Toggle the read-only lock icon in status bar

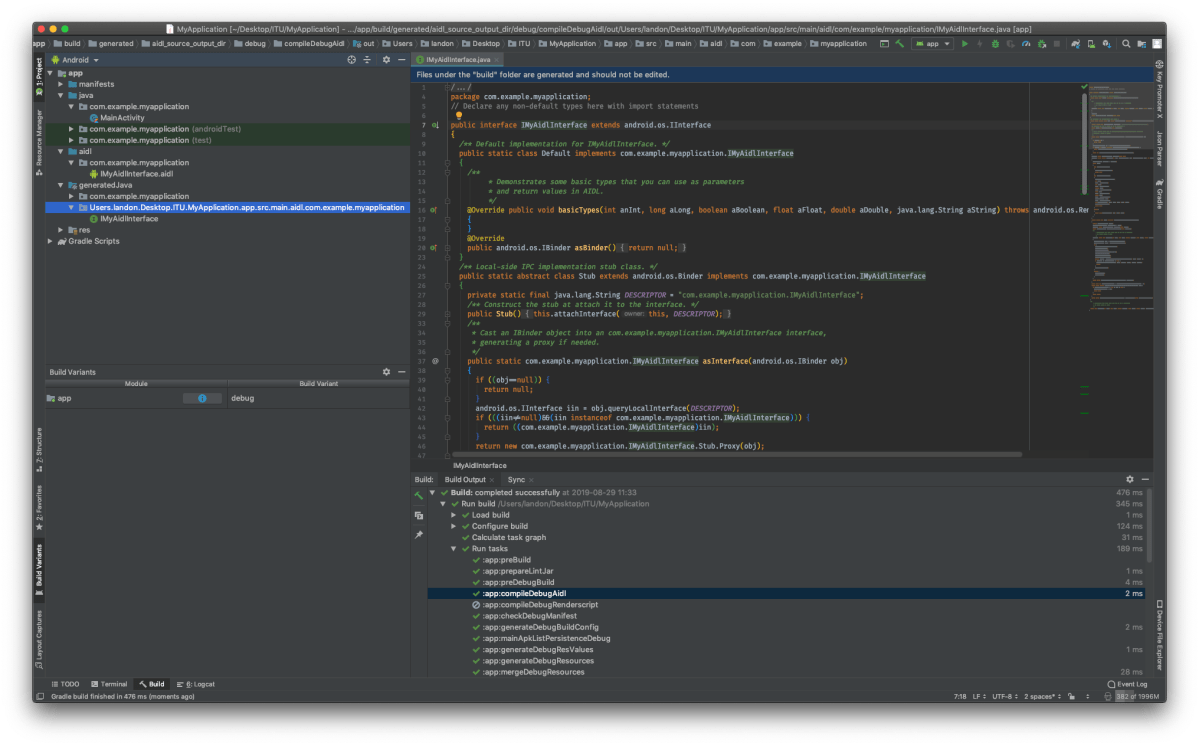pos(1071,696)
